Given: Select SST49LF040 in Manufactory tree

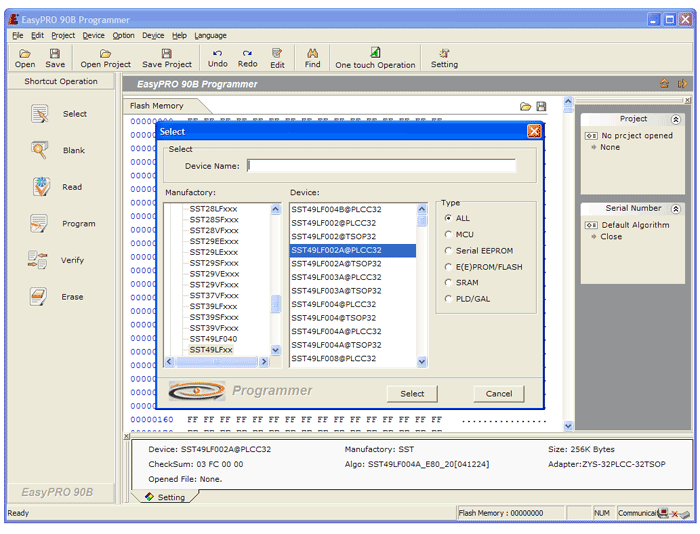Looking at the screenshot, I should pyautogui.click(x=213, y=339).
